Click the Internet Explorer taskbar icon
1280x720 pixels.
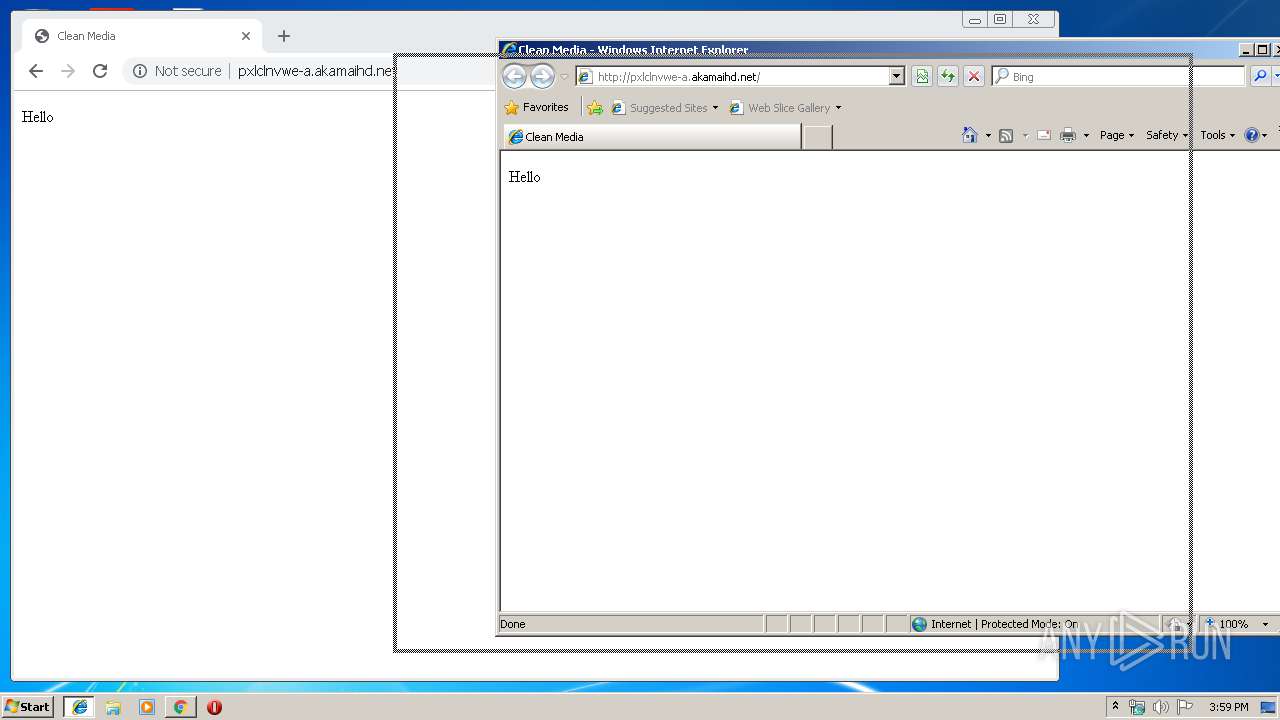[x=80, y=707]
